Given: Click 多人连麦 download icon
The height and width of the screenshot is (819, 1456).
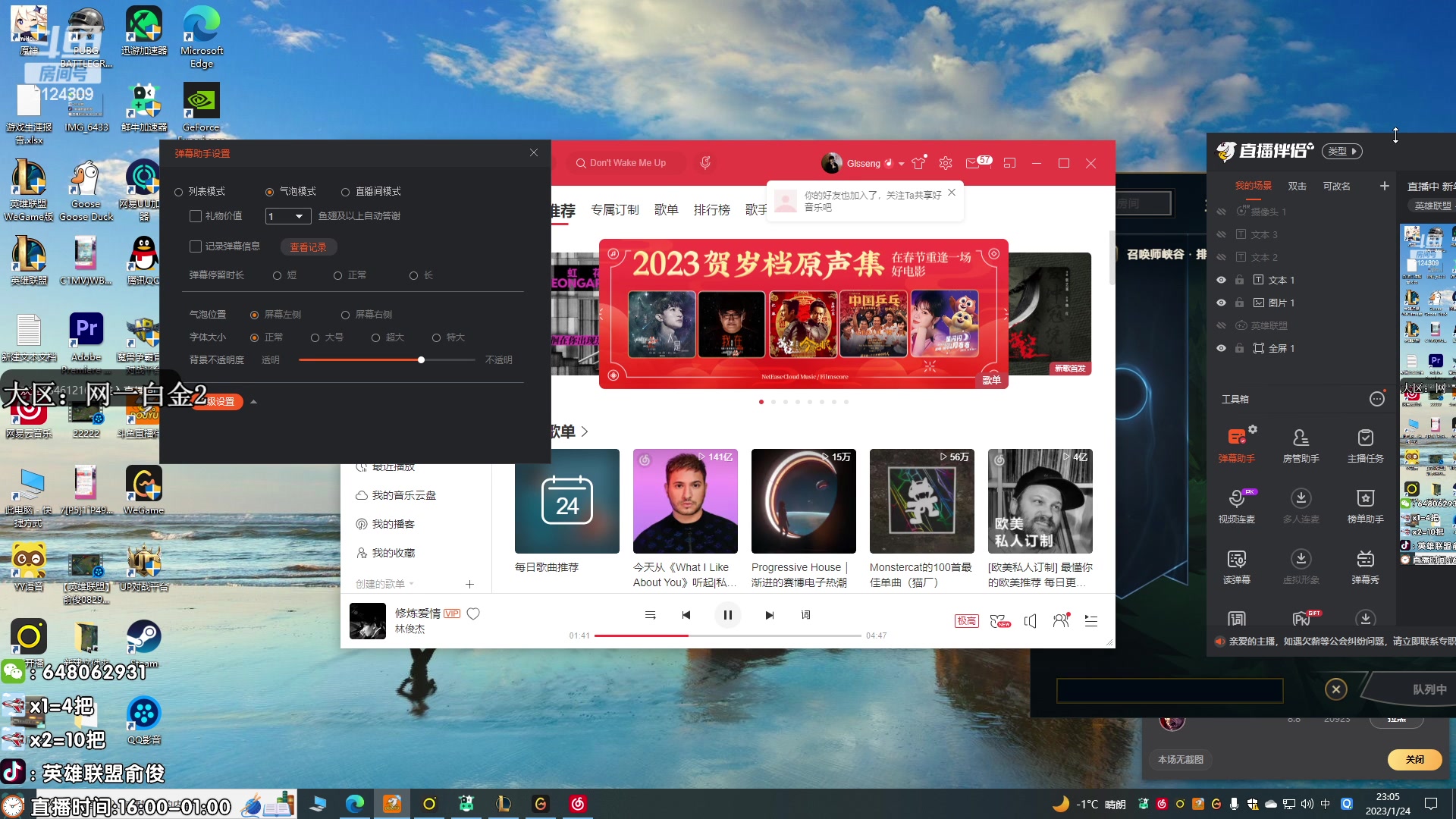Looking at the screenshot, I should point(1301,497).
